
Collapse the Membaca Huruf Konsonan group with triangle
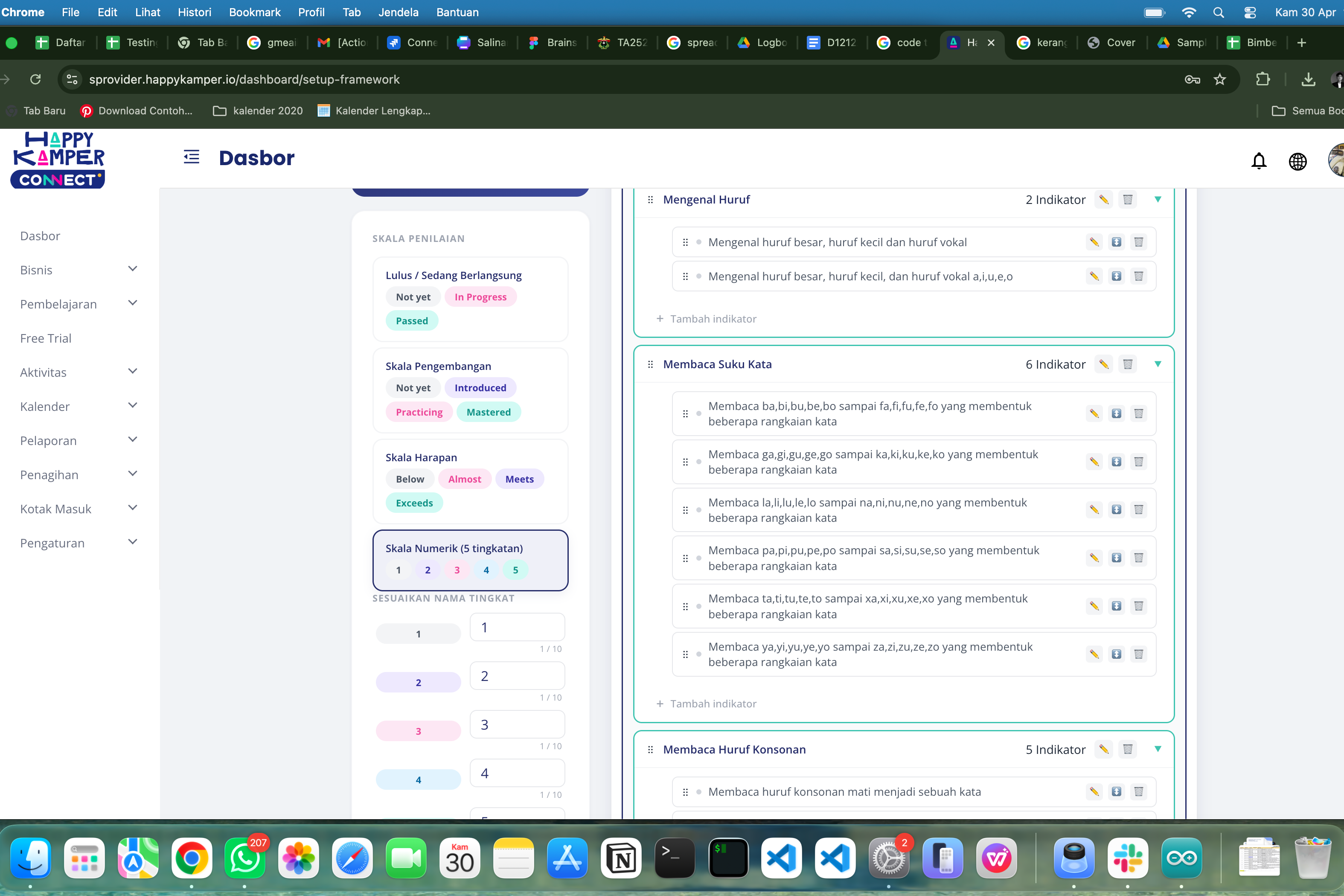(x=1158, y=749)
